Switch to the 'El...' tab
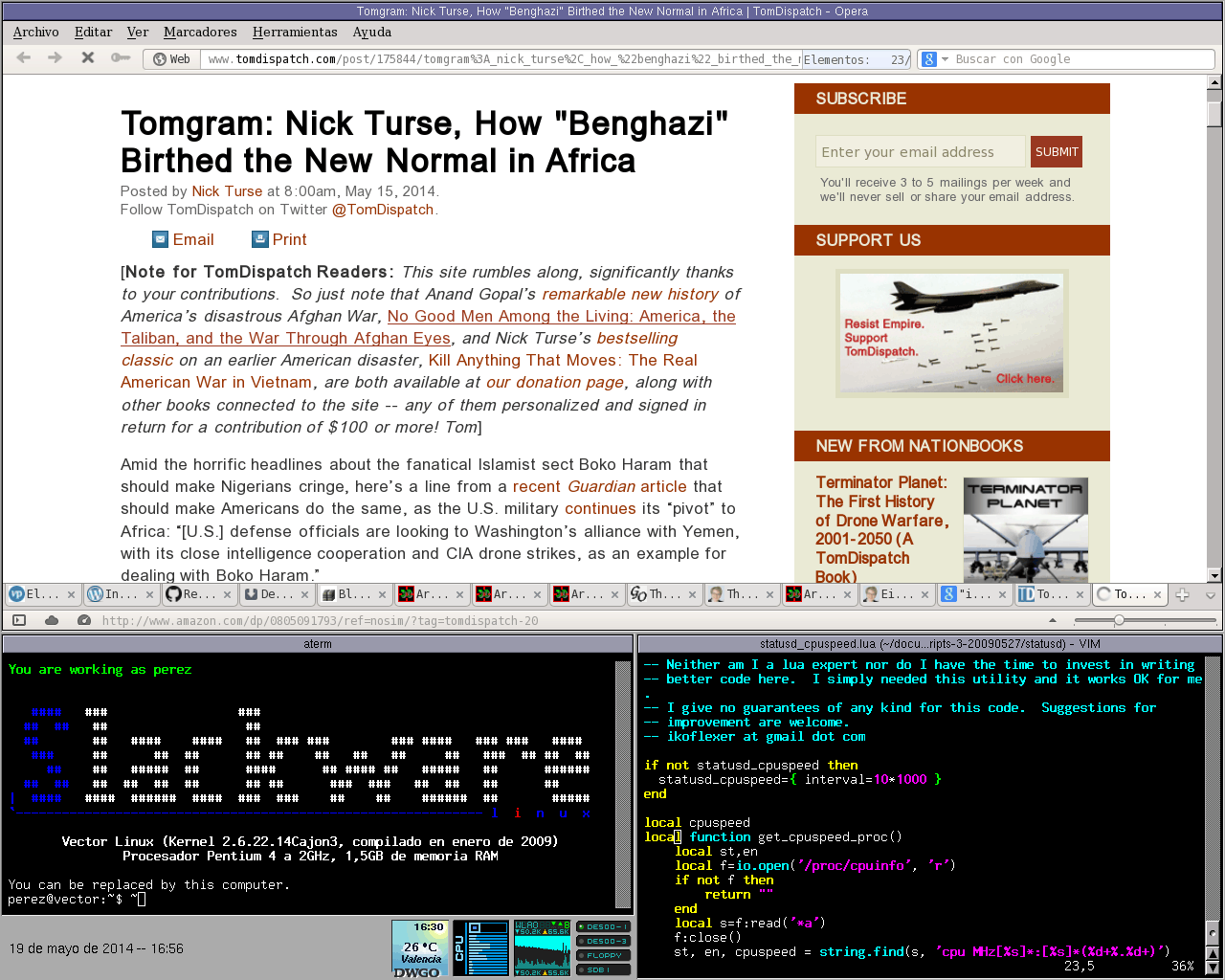 click(x=42, y=594)
